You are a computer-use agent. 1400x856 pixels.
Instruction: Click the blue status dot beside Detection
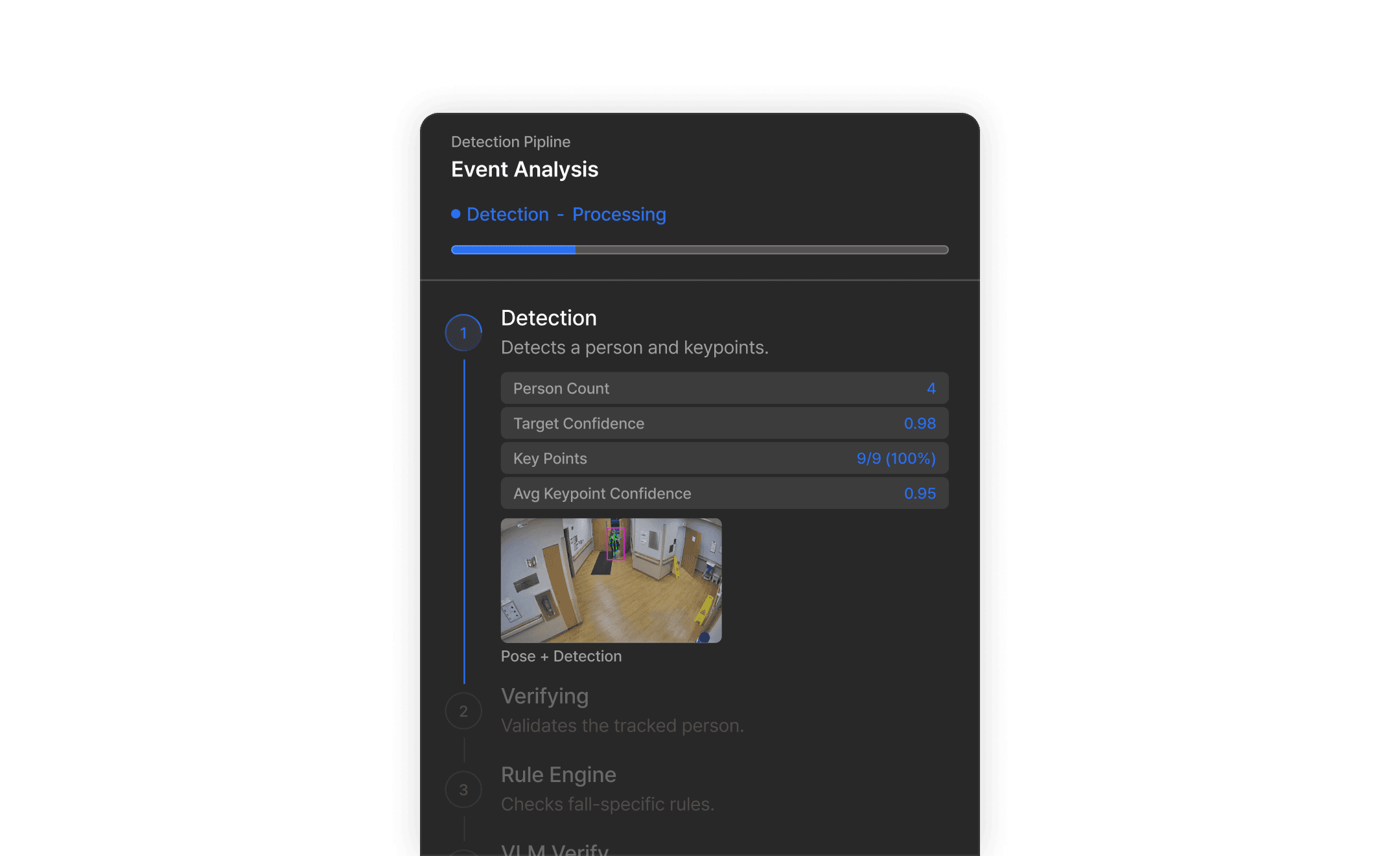456,214
